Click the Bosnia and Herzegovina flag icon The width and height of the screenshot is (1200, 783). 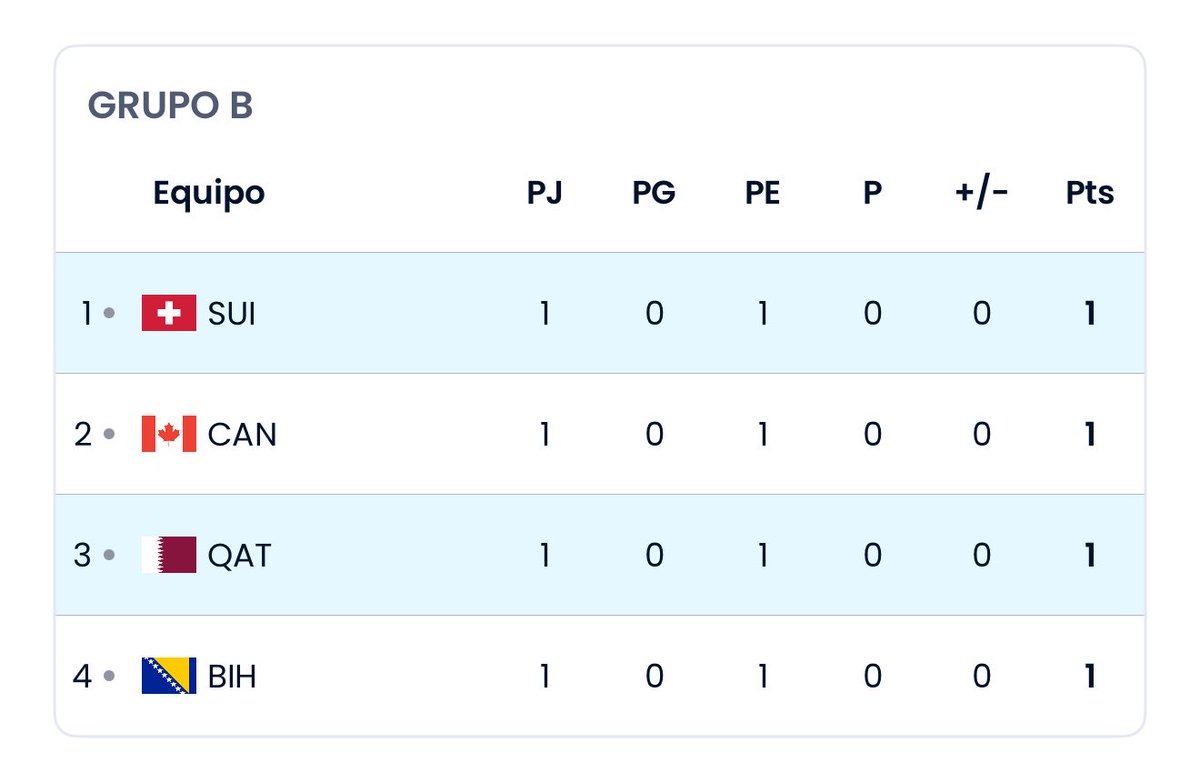pos(169,676)
